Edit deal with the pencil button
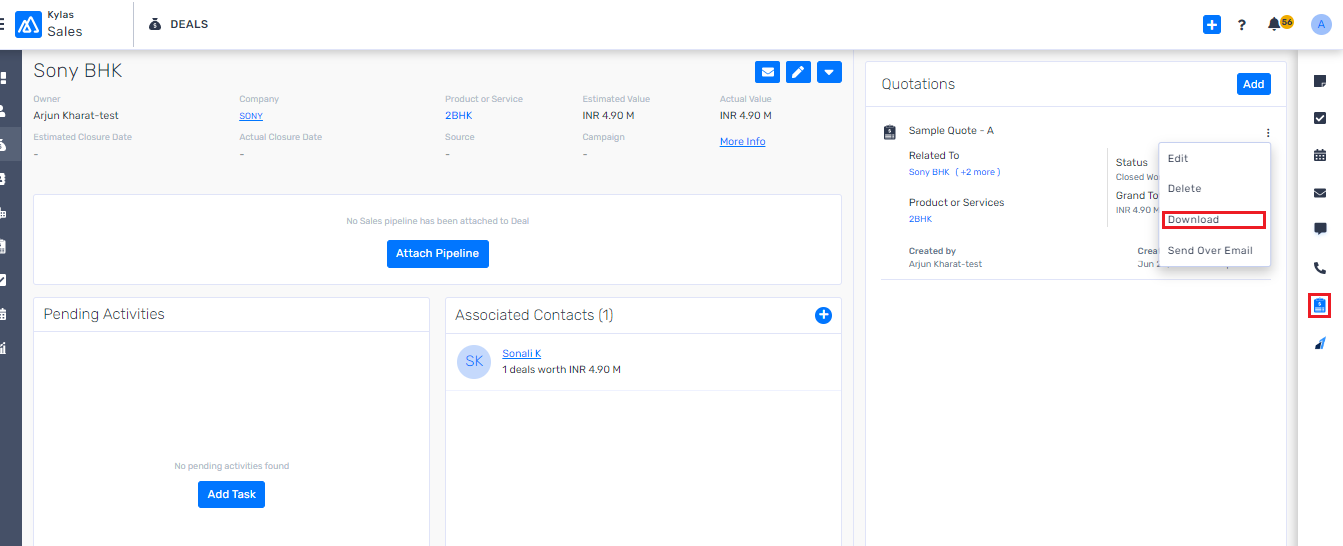Viewport: 1343px width, 546px height. (798, 72)
